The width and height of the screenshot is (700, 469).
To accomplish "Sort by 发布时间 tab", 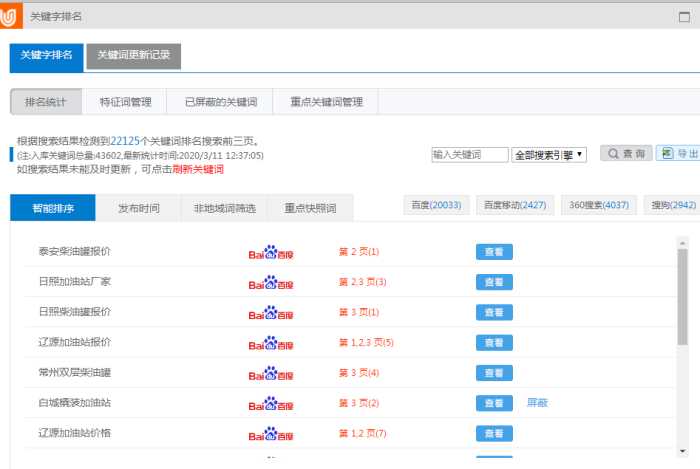I will [x=139, y=209].
